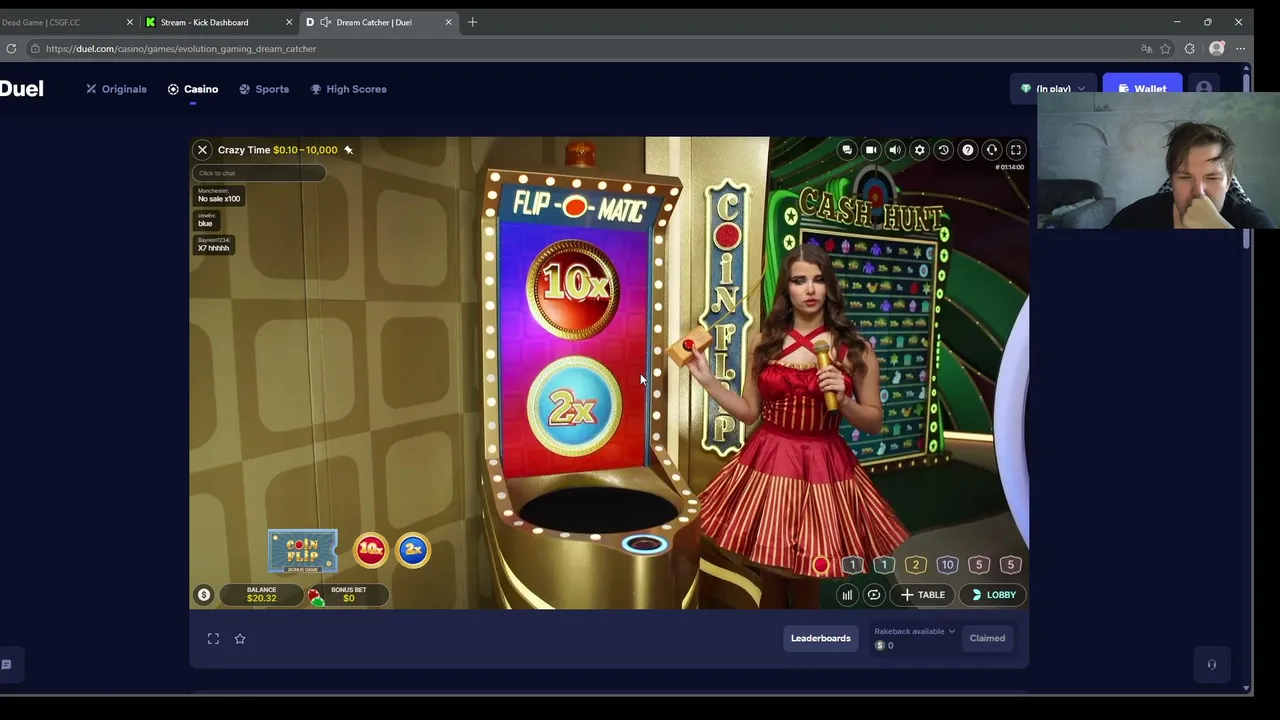Image resolution: width=1280 pixels, height=720 pixels.
Task: Select the Casino nav item
Action: (x=193, y=89)
